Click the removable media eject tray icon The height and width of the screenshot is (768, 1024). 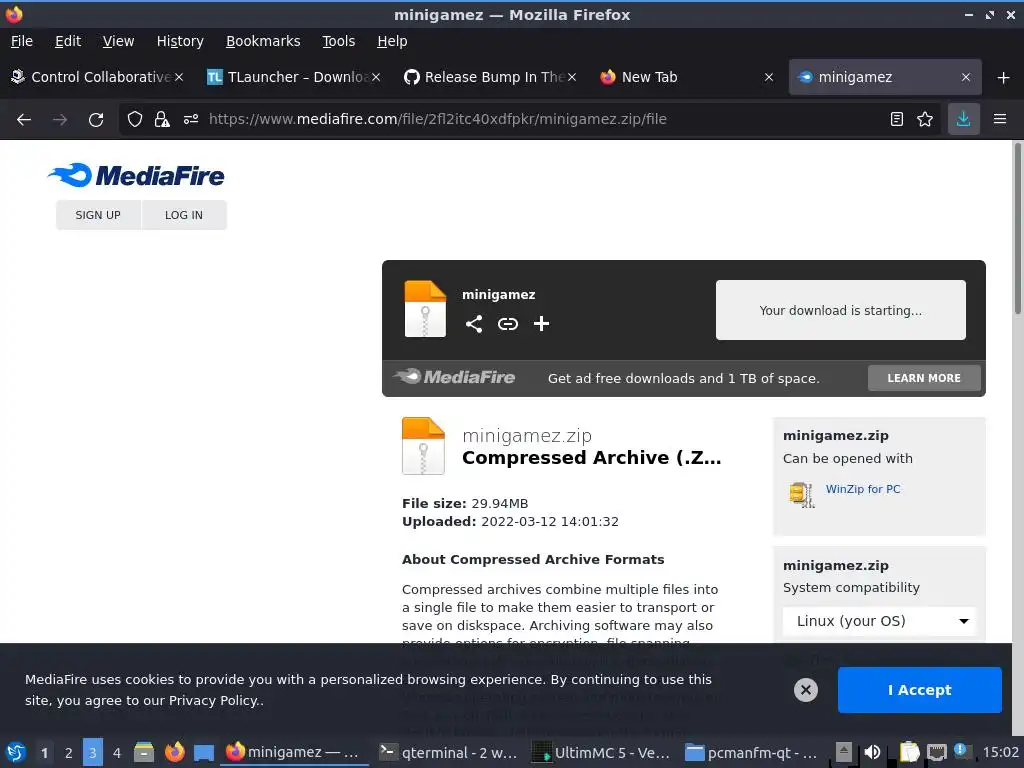tap(844, 752)
